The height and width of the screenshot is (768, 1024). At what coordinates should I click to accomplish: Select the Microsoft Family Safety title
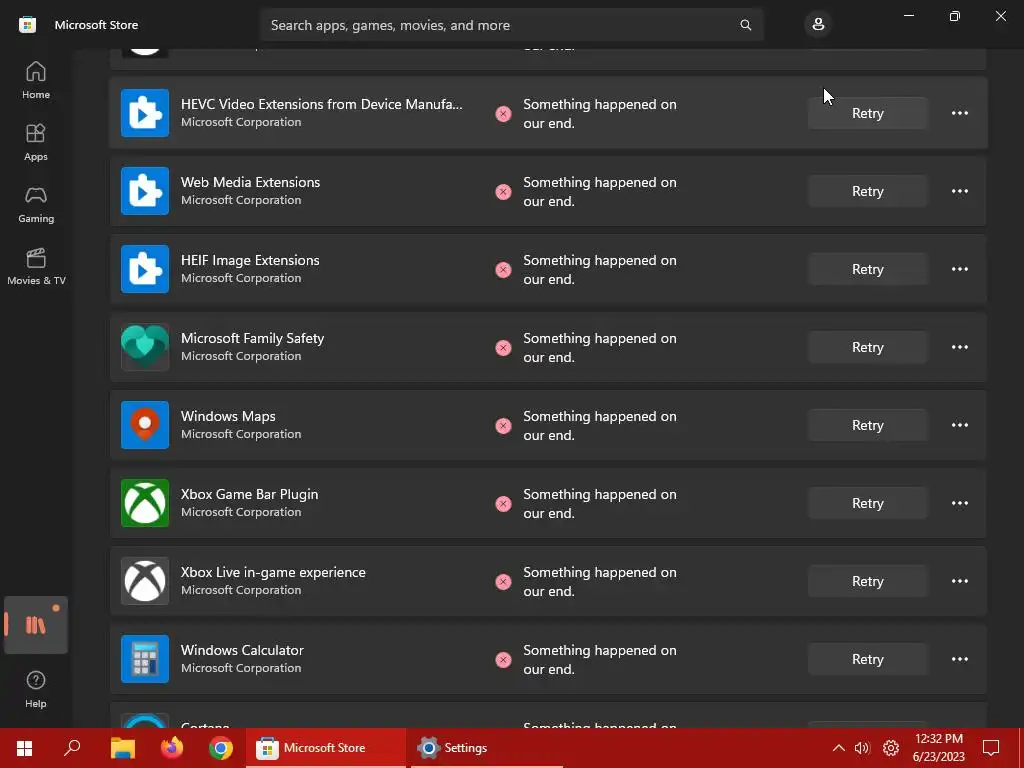click(252, 338)
